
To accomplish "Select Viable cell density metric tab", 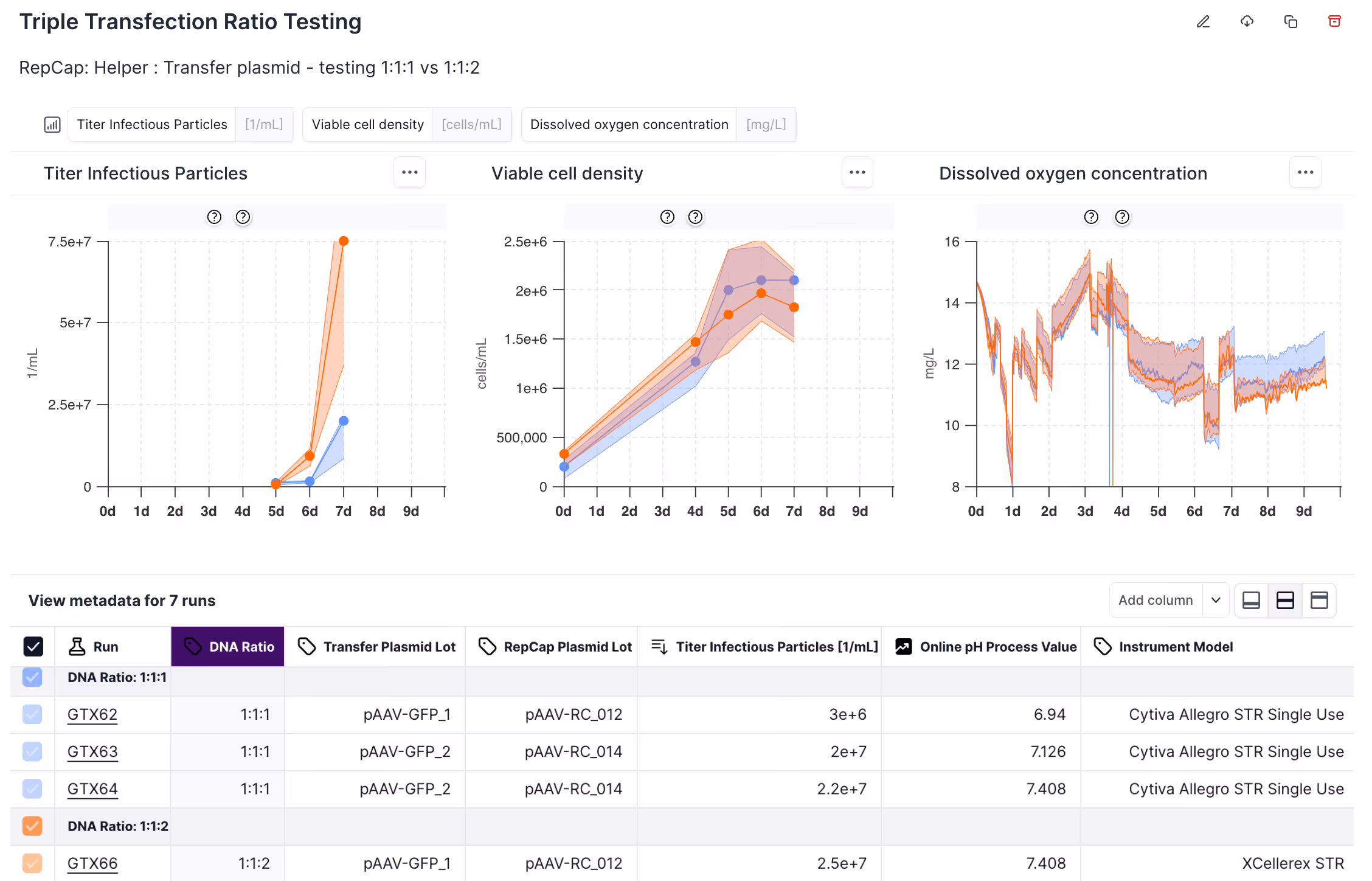I will click(368, 125).
